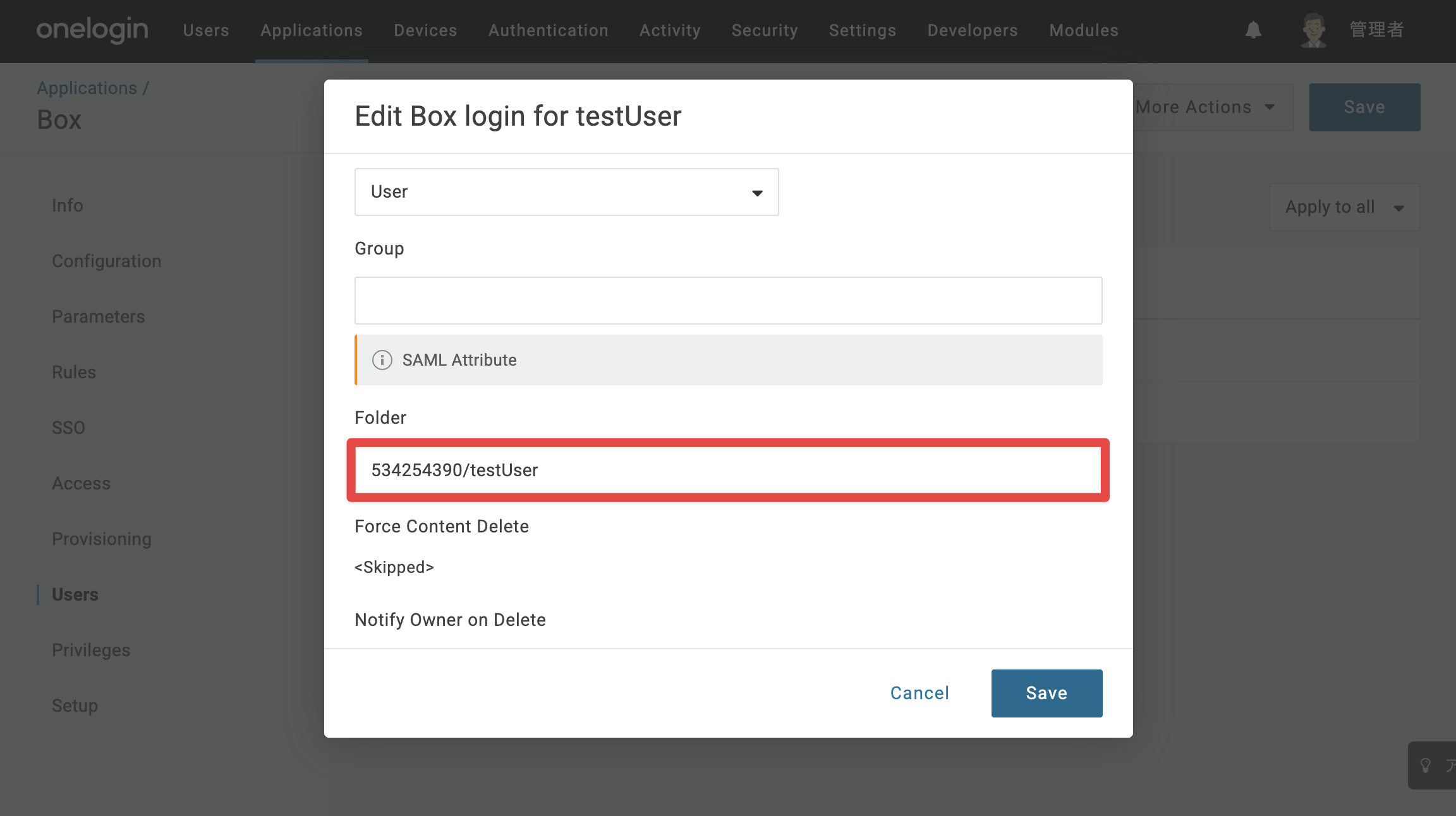Click into the empty Group field
1456x816 pixels.
point(728,301)
